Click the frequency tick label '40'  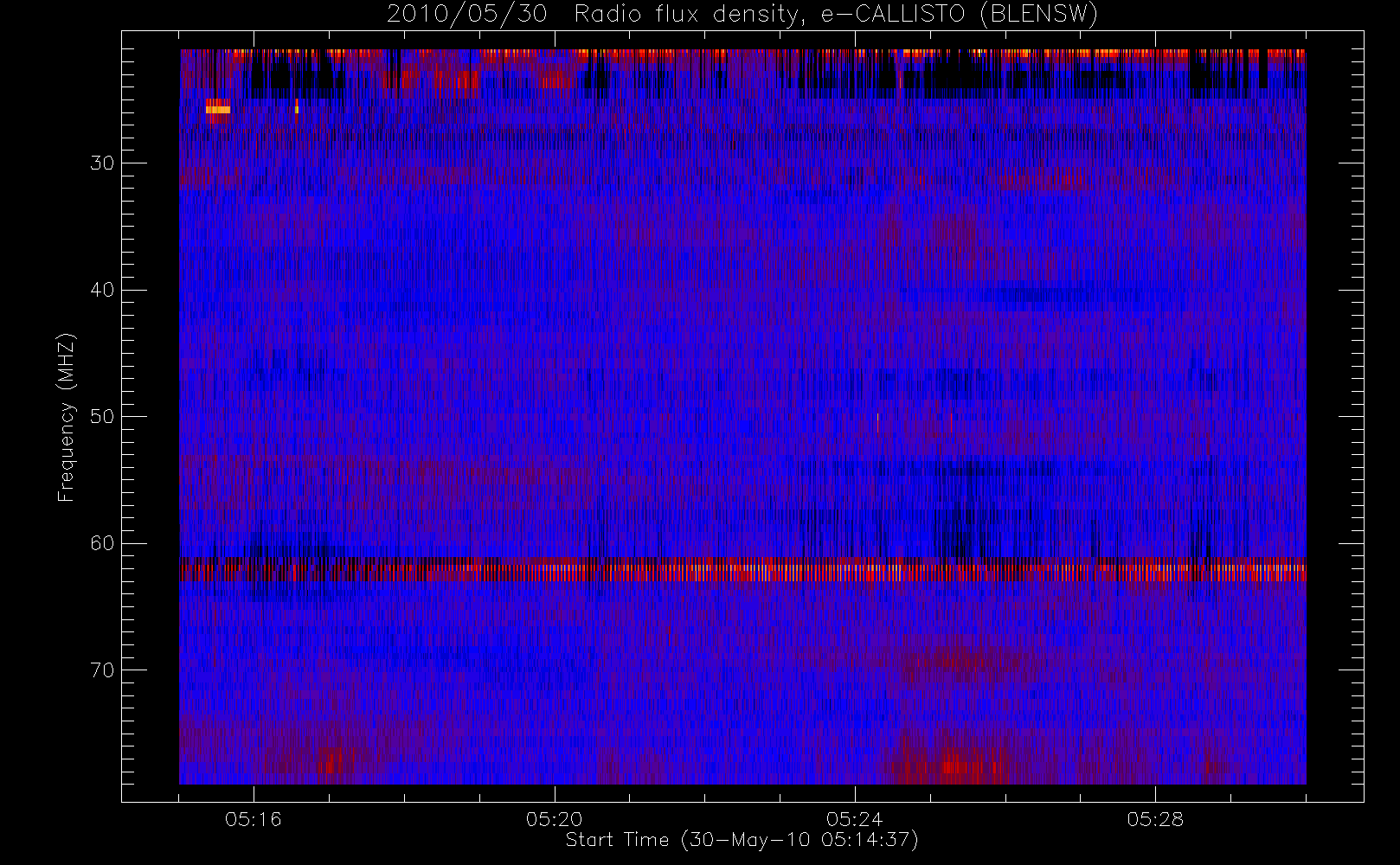click(102, 290)
